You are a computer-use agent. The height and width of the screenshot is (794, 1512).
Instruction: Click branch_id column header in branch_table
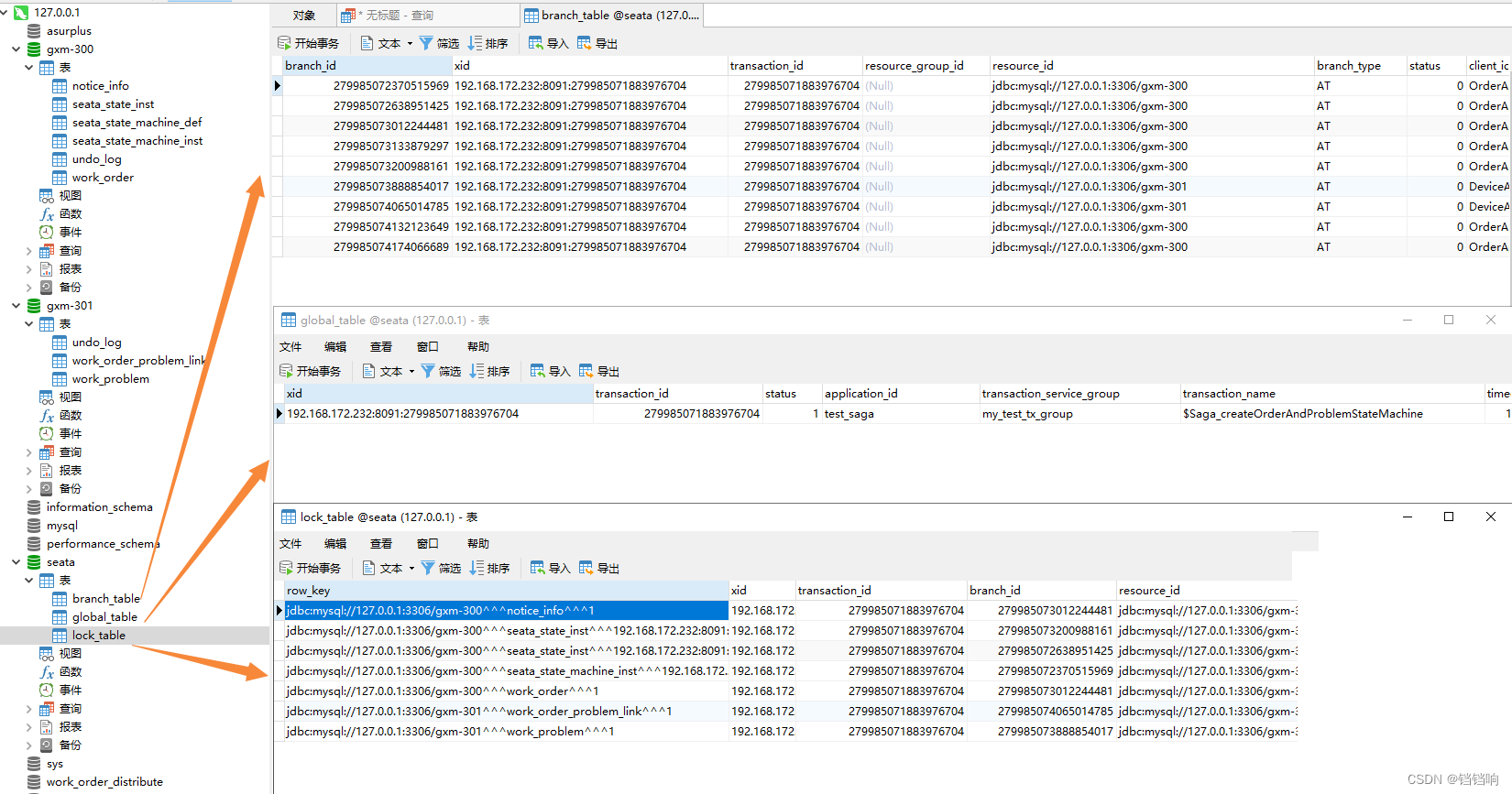[x=367, y=66]
